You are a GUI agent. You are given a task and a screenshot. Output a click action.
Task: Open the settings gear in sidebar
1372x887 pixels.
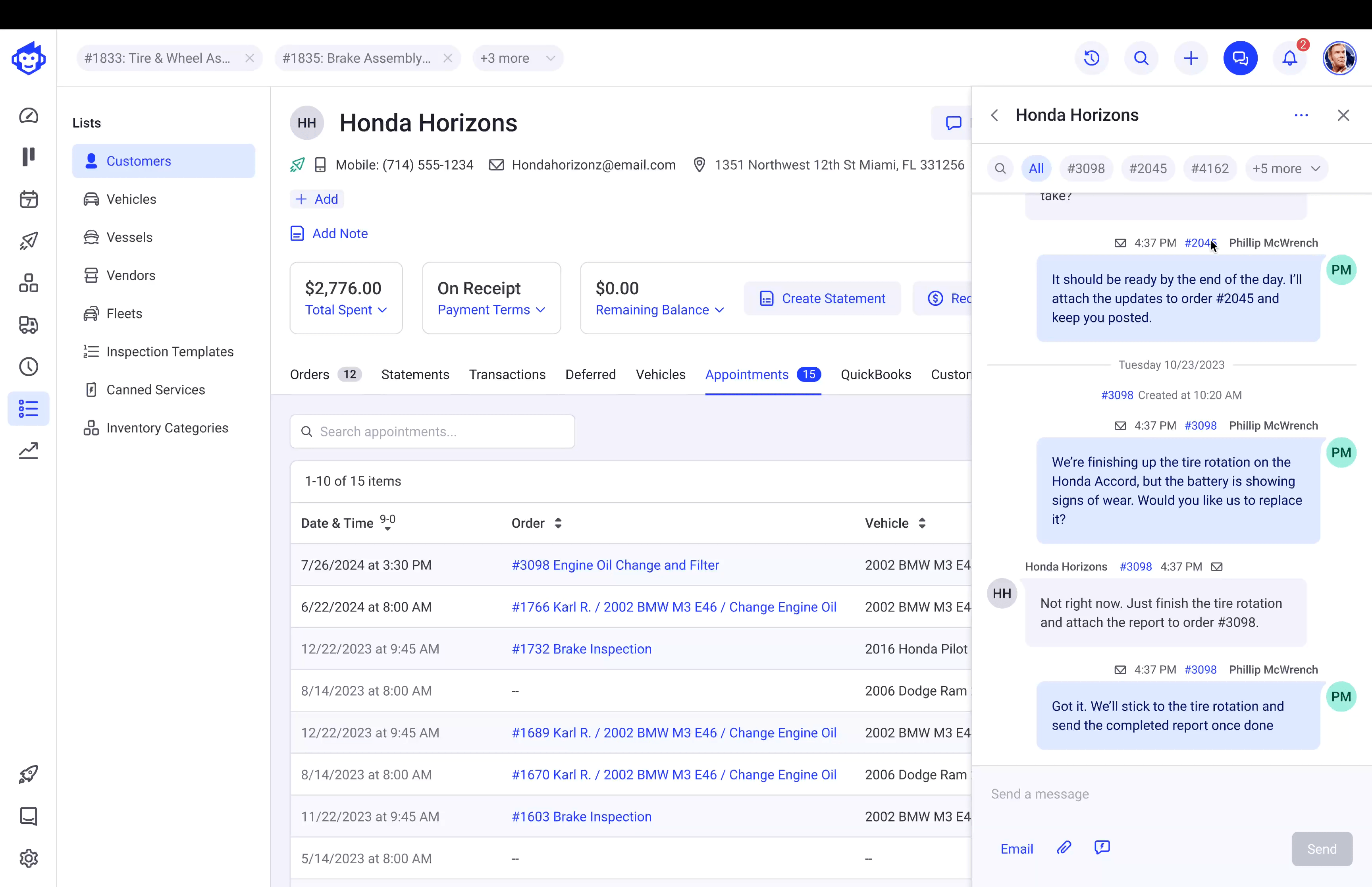click(x=28, y=858)
